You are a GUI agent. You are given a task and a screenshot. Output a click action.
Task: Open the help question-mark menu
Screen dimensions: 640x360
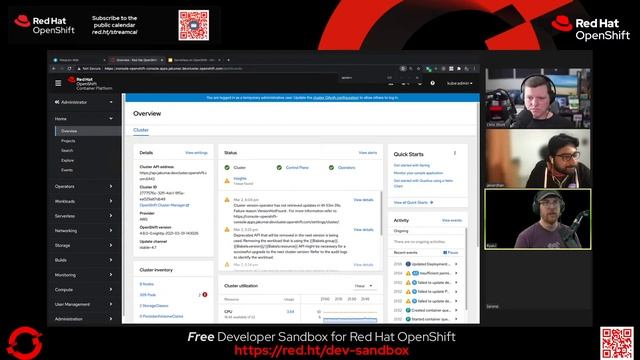pos(432,83)
